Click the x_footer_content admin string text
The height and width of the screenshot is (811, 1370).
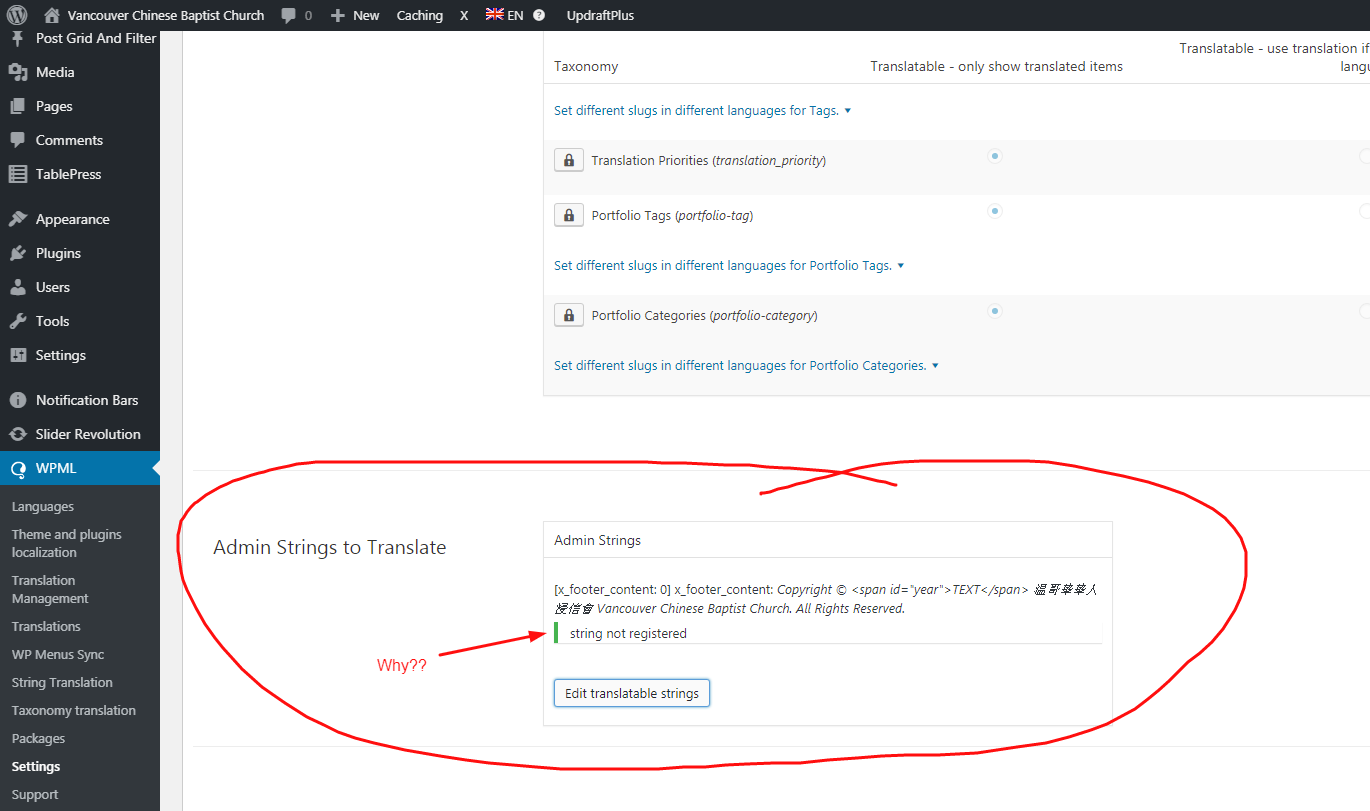(826, 599)
